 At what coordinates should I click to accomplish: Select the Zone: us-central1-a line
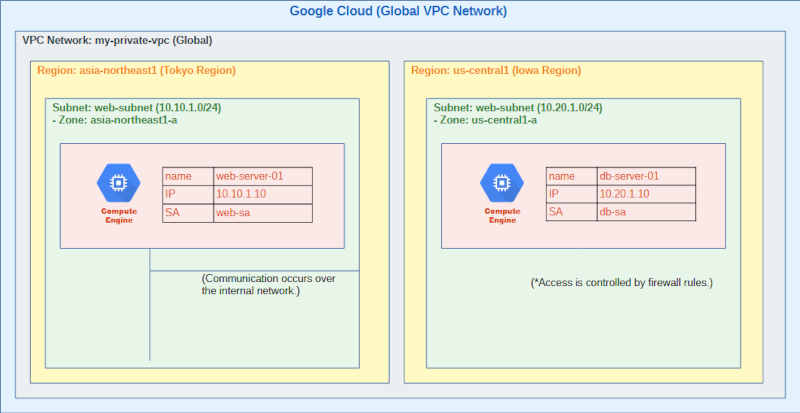tap(485, 120)
